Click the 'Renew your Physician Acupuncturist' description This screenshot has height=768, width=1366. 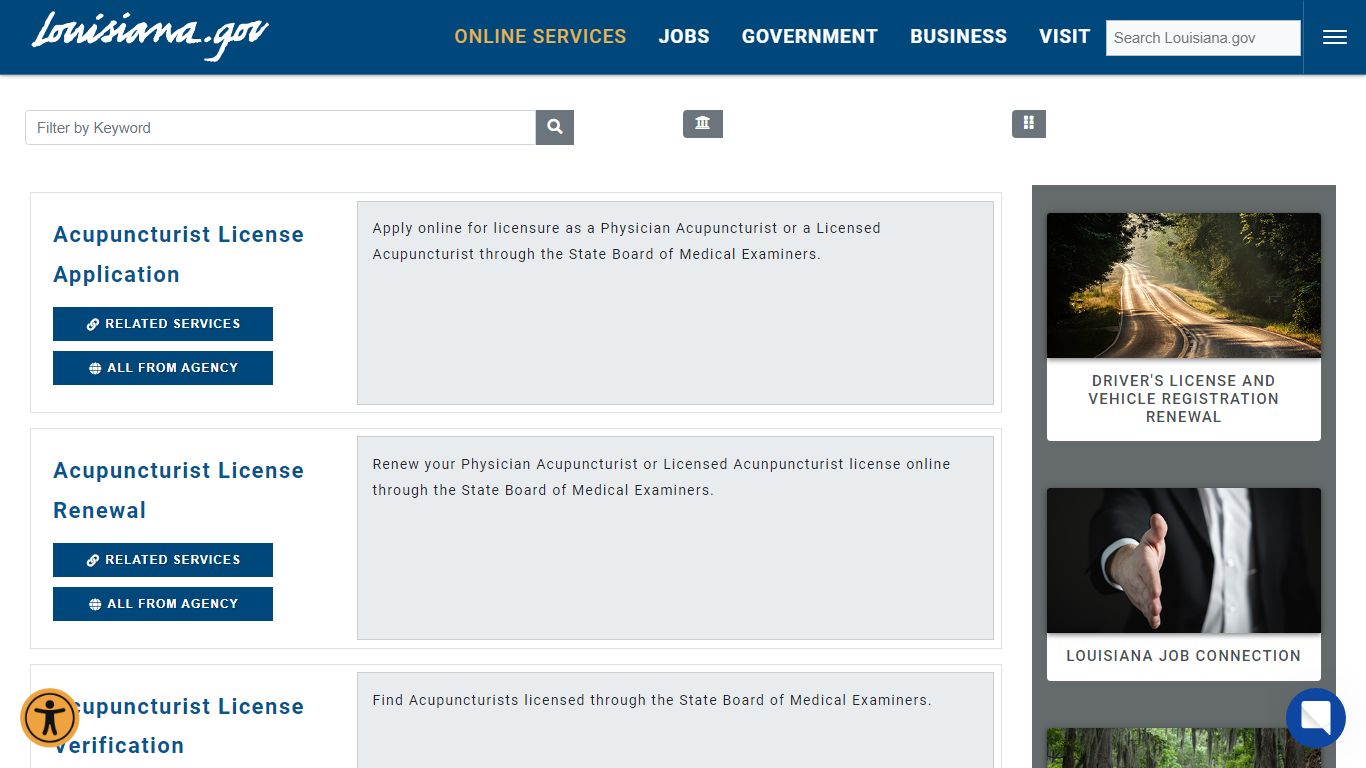pyautogui.click(x=661, y=477)
